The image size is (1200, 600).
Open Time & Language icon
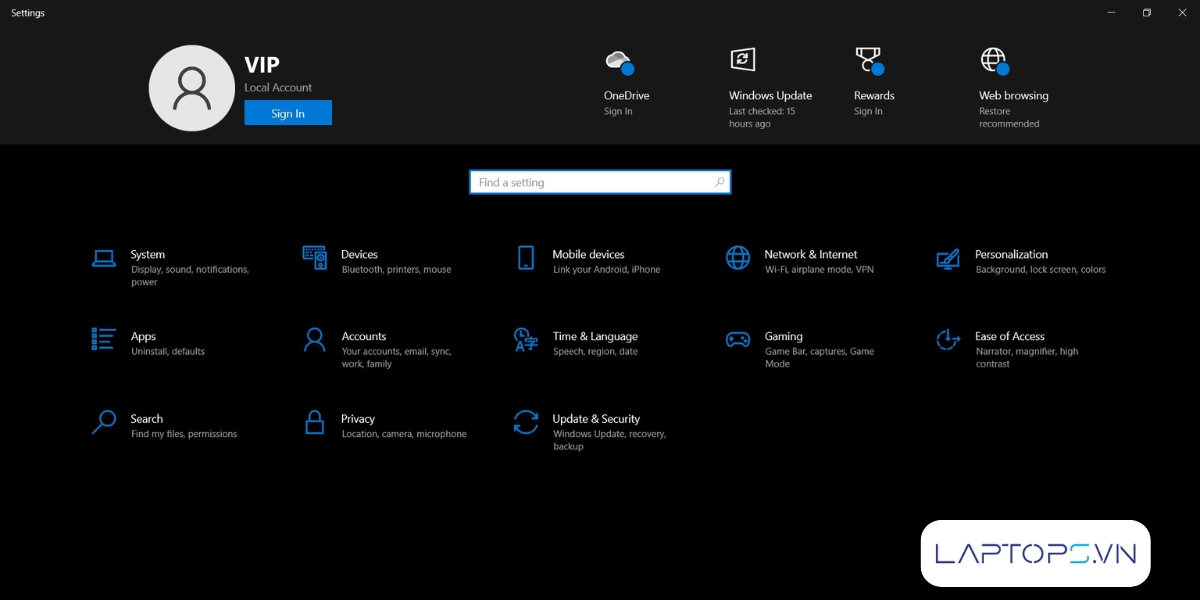tap(526, 340)
